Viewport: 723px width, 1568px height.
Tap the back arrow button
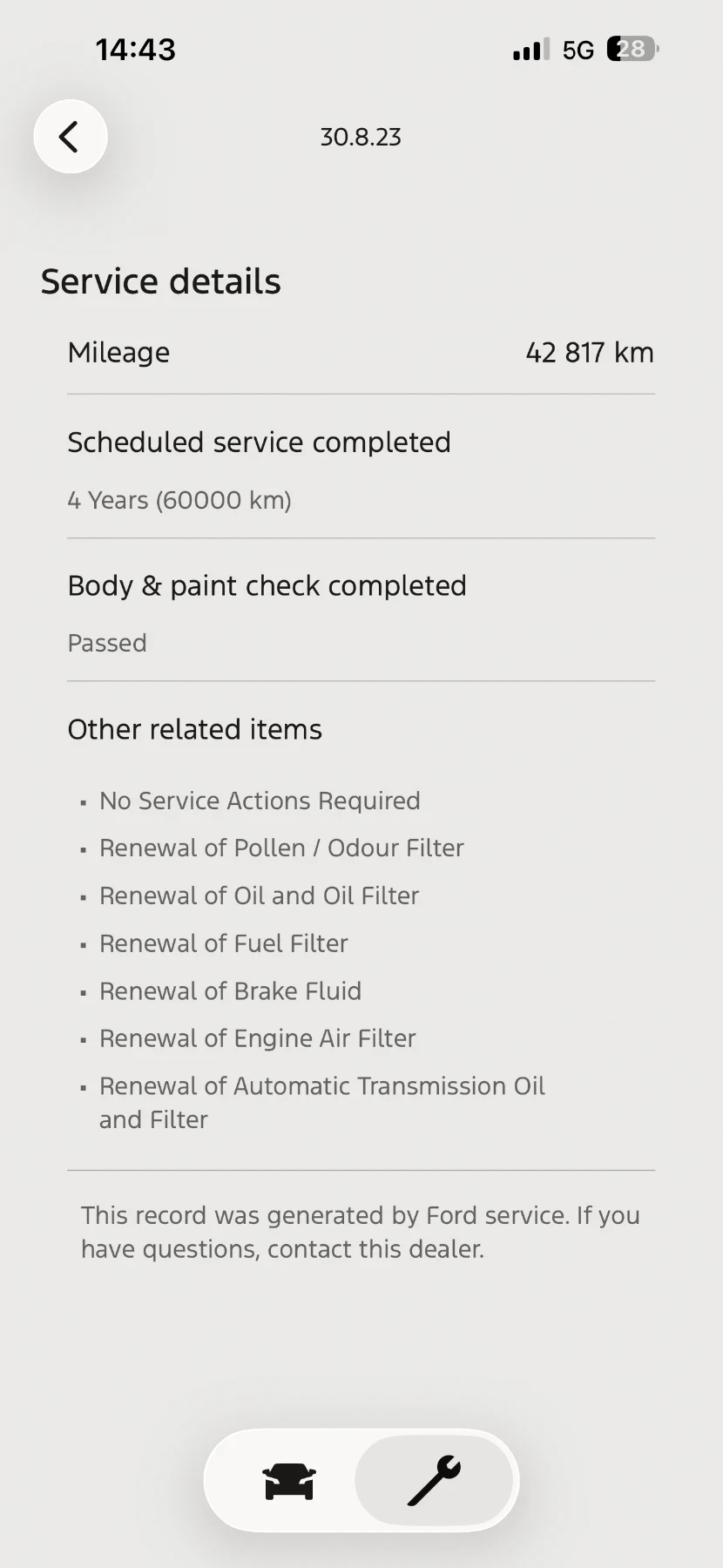click(x=70, y=137)
